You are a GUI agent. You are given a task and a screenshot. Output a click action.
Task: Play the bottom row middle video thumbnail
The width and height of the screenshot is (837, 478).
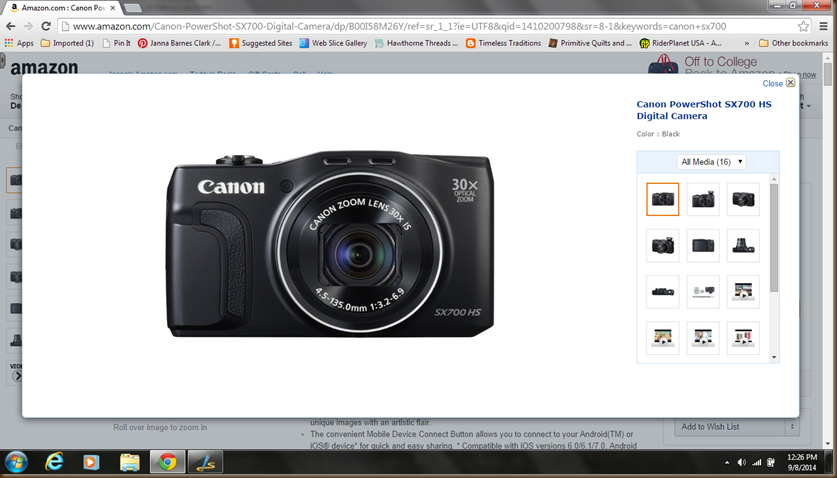click(703, 338)
